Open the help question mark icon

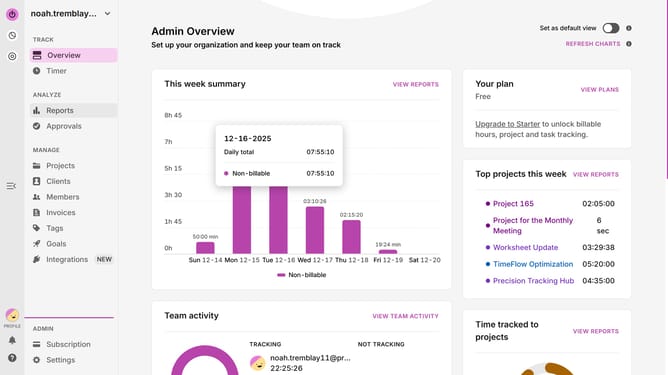pyautogui.click(x=12, y=358)
